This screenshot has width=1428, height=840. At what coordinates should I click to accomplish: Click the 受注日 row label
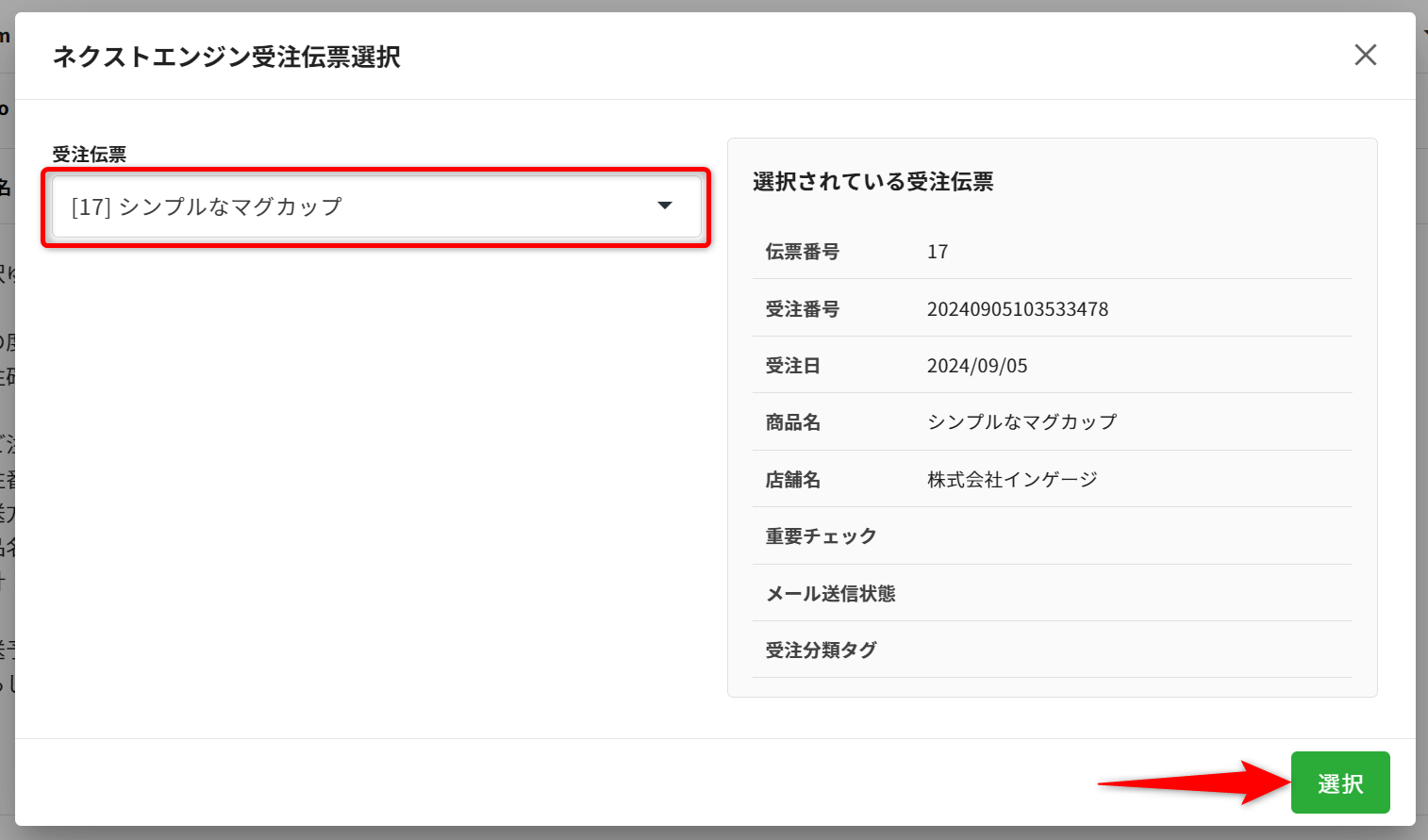792,366
